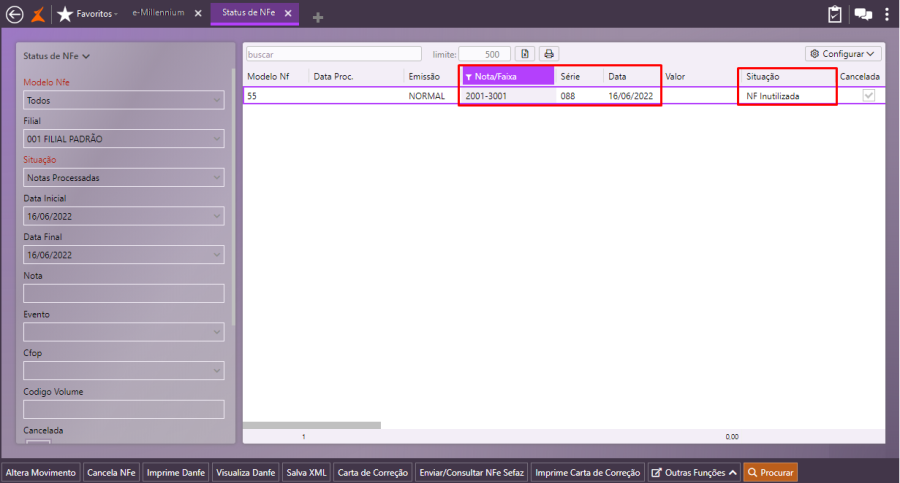Click the print icon in grid toolbar
This screenshot has width=900, height=483.
pos(549,54)
